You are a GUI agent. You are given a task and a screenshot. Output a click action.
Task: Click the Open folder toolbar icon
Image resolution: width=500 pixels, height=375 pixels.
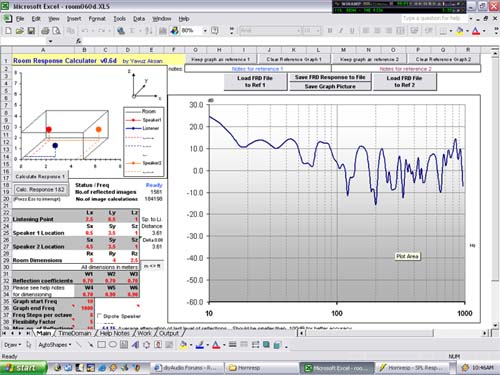coord(20,31)
